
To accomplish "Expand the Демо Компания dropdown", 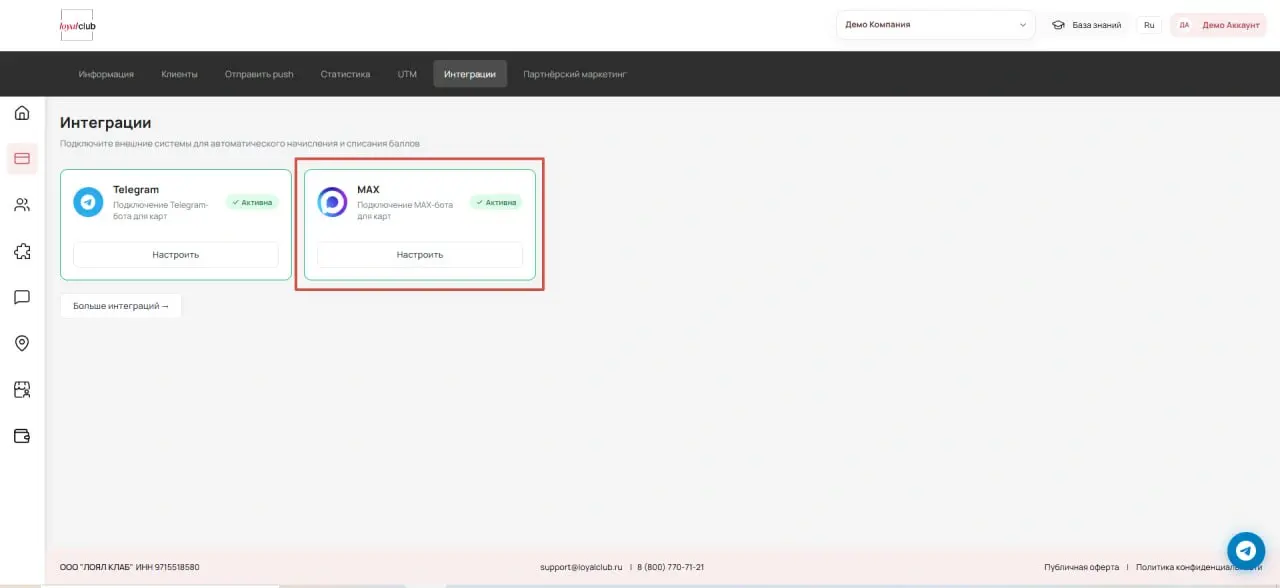I will click(935, 25).
